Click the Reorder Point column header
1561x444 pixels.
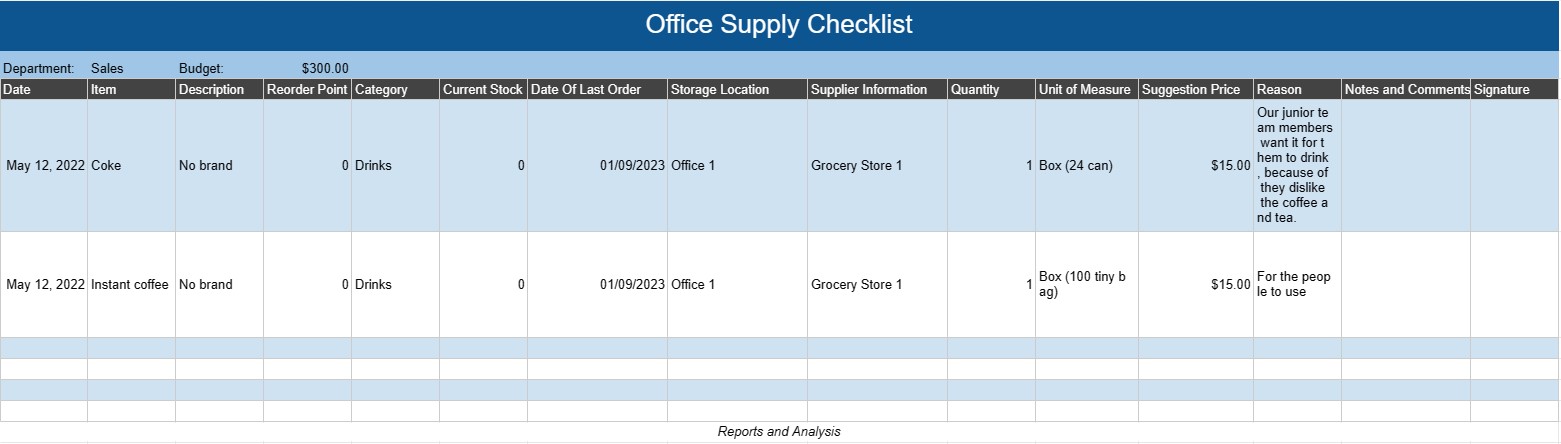[x=307, y=90]
